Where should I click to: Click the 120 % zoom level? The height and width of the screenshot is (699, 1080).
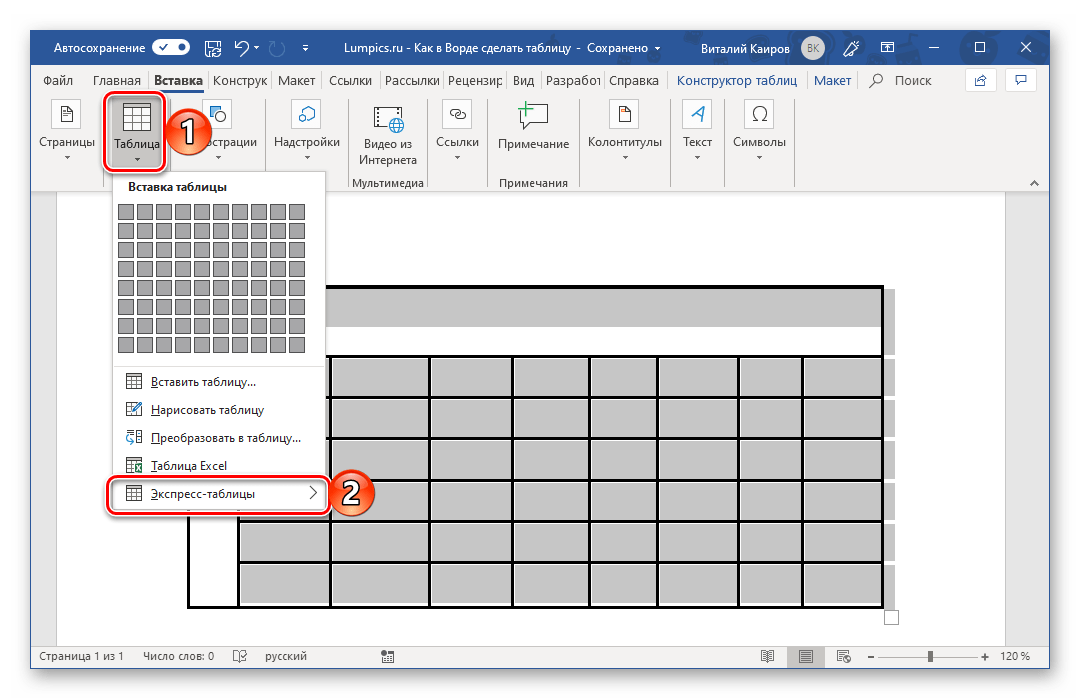click(x=1015, y=656)
